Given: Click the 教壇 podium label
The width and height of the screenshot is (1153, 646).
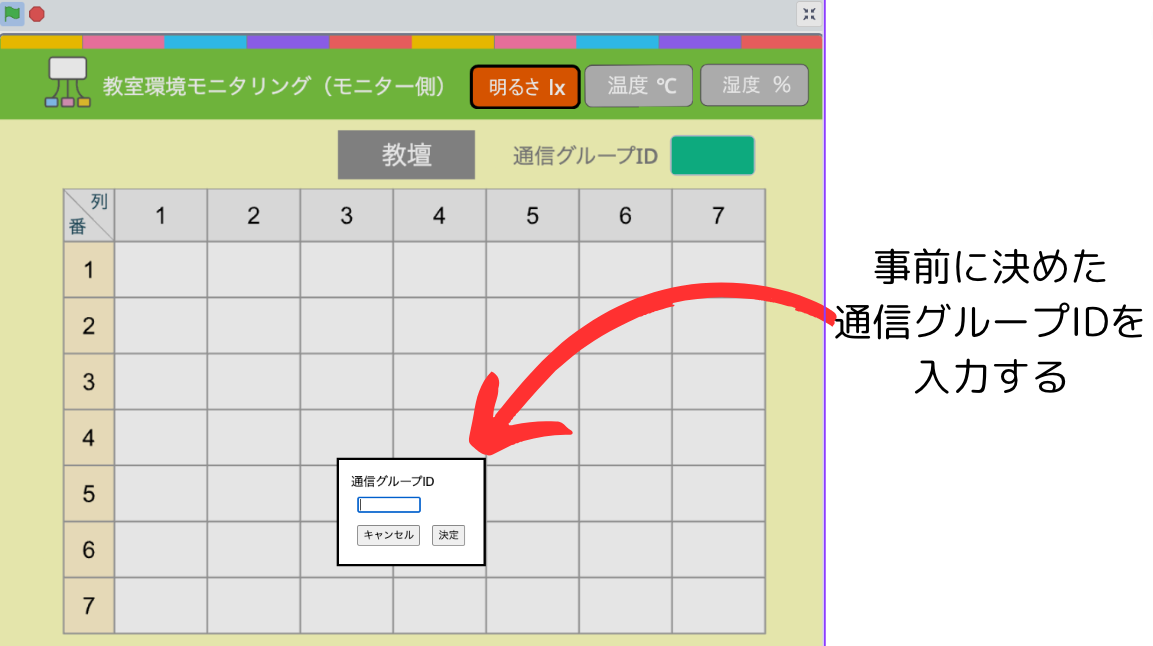Looking at the screenshot, I should (406, 155).
